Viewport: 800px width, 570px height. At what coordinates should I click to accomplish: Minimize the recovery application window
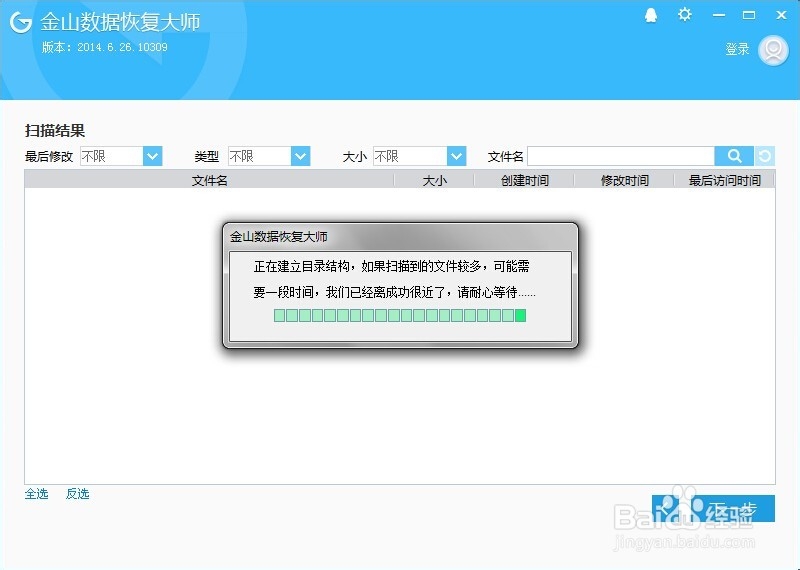719,15
